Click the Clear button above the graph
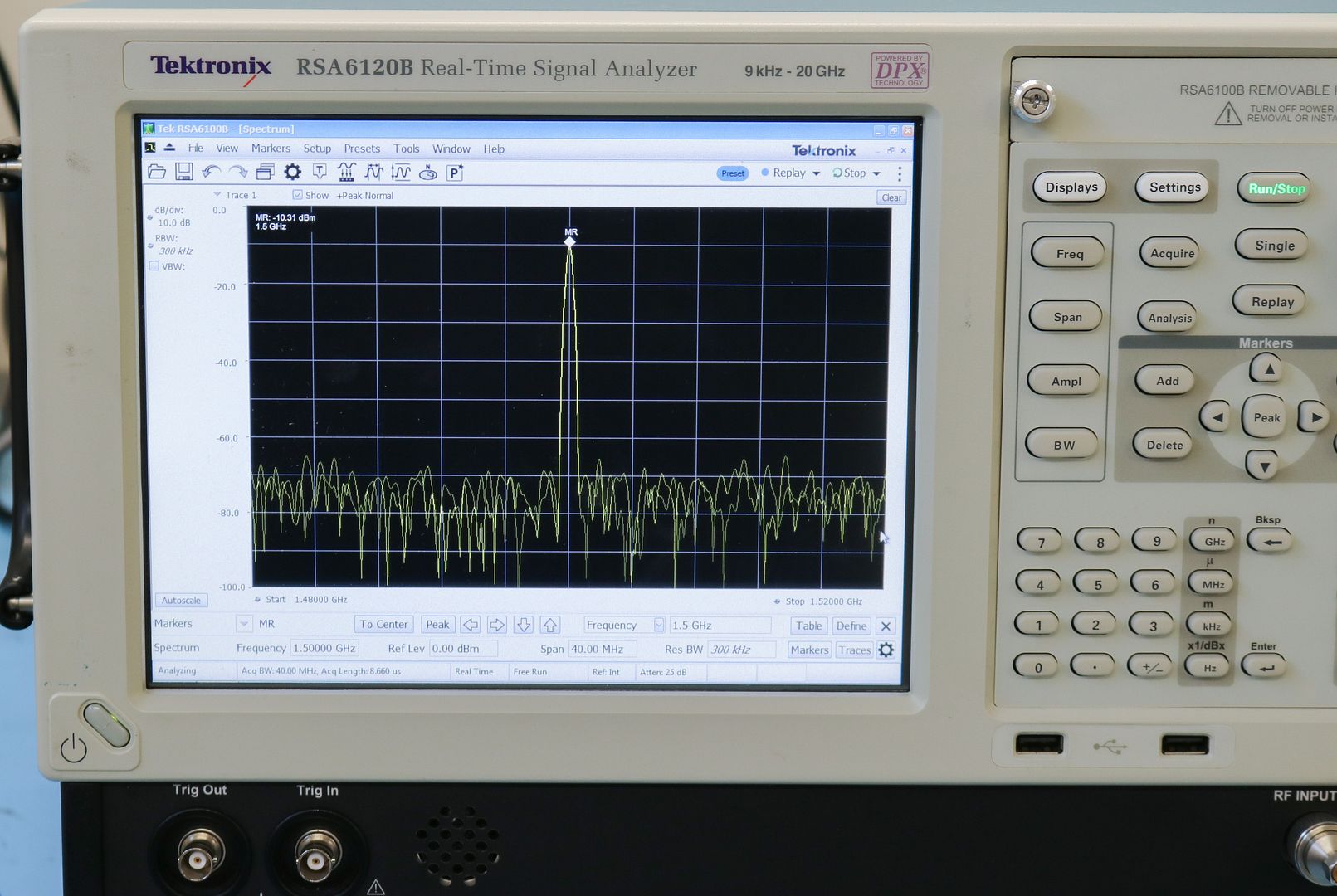The width and height of the screenshot is (1337, 896). point(891,197)
